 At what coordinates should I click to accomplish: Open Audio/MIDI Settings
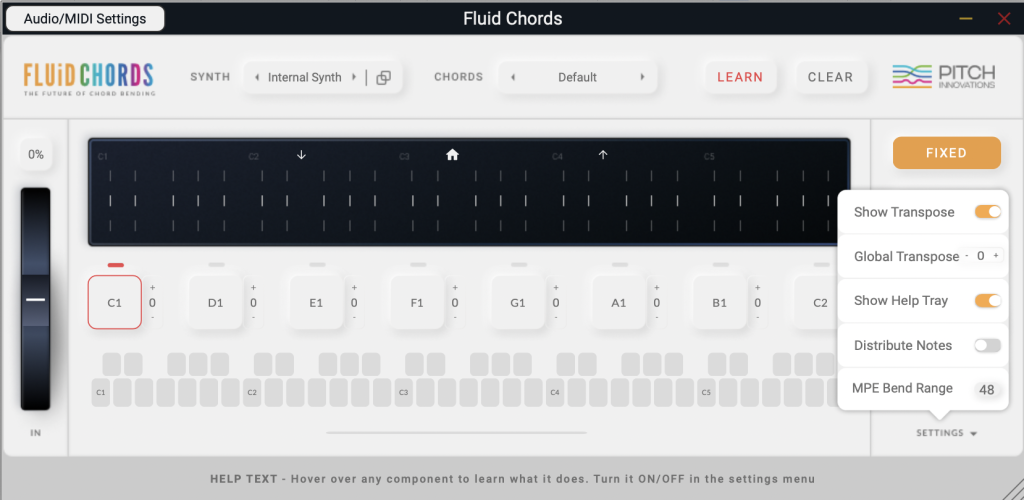click(85, 18)
